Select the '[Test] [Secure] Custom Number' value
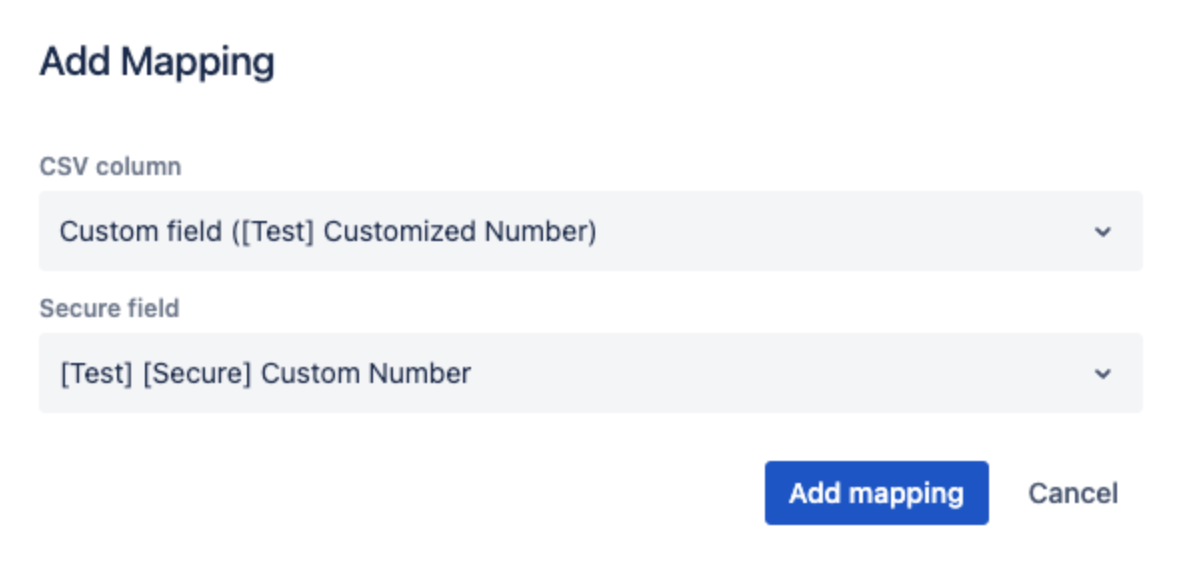The height and width of the screenshot is (562, 1178). click(265, 374)
